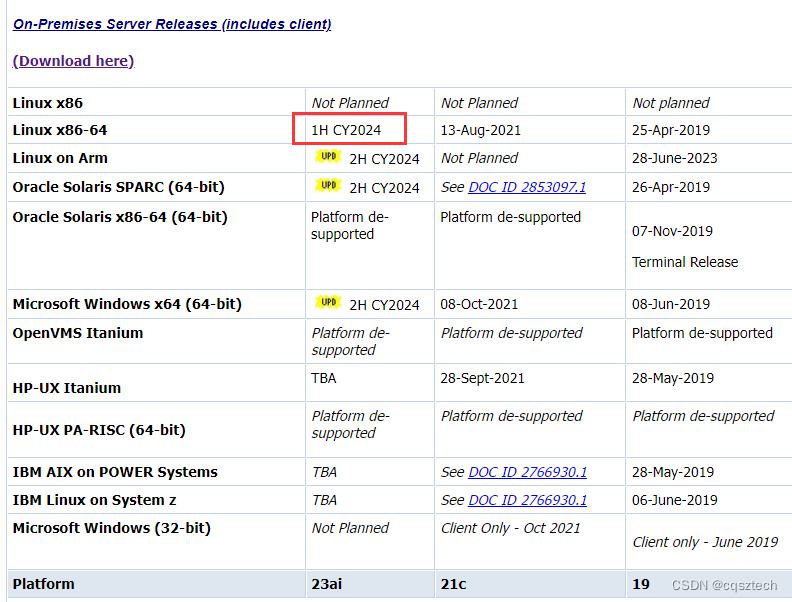Select 'Oracle Solaris SPARC (64-bit)' label
The height and width of the screenshot is (602, 792).
tap(119, 187)
